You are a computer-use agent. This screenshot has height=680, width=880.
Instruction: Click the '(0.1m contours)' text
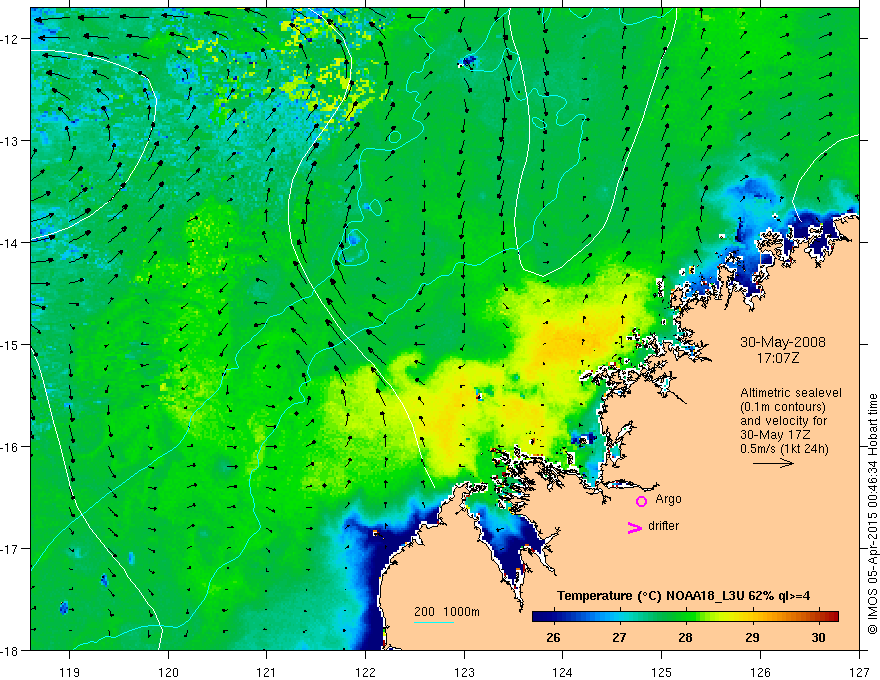tap(783, 407)
